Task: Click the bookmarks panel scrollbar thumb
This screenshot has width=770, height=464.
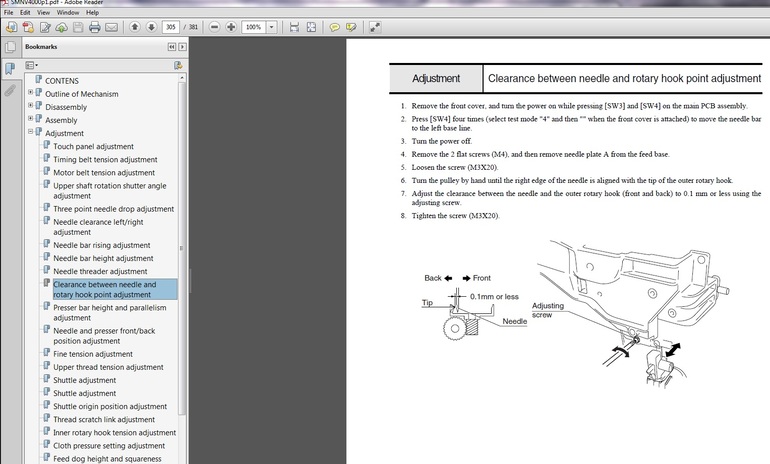Action: coord(182,248)
